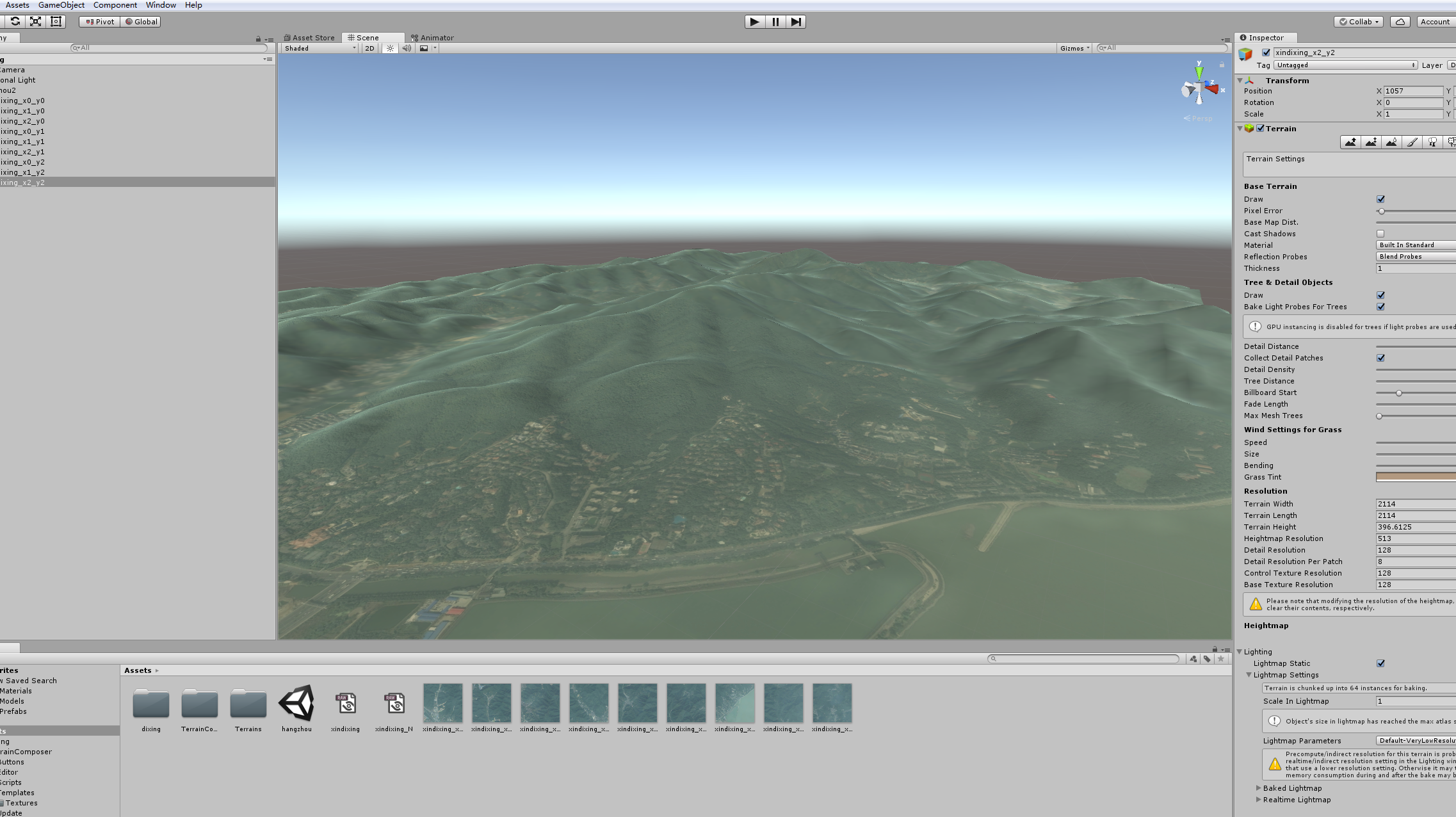The height and width of the screenshot is (817, 1456).
Task: Mute scene audio with the speaker icon
Action: [407, 48]
